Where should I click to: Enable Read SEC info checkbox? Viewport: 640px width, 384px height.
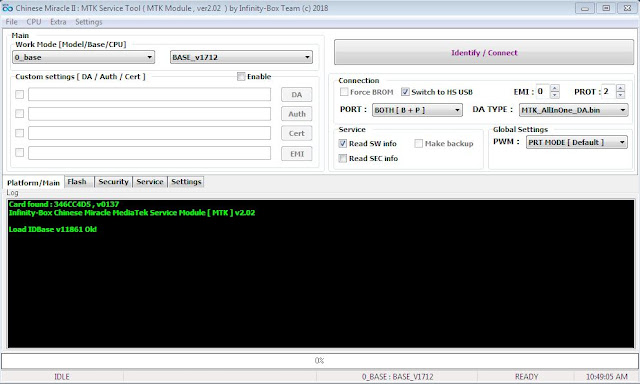[343, 158]
